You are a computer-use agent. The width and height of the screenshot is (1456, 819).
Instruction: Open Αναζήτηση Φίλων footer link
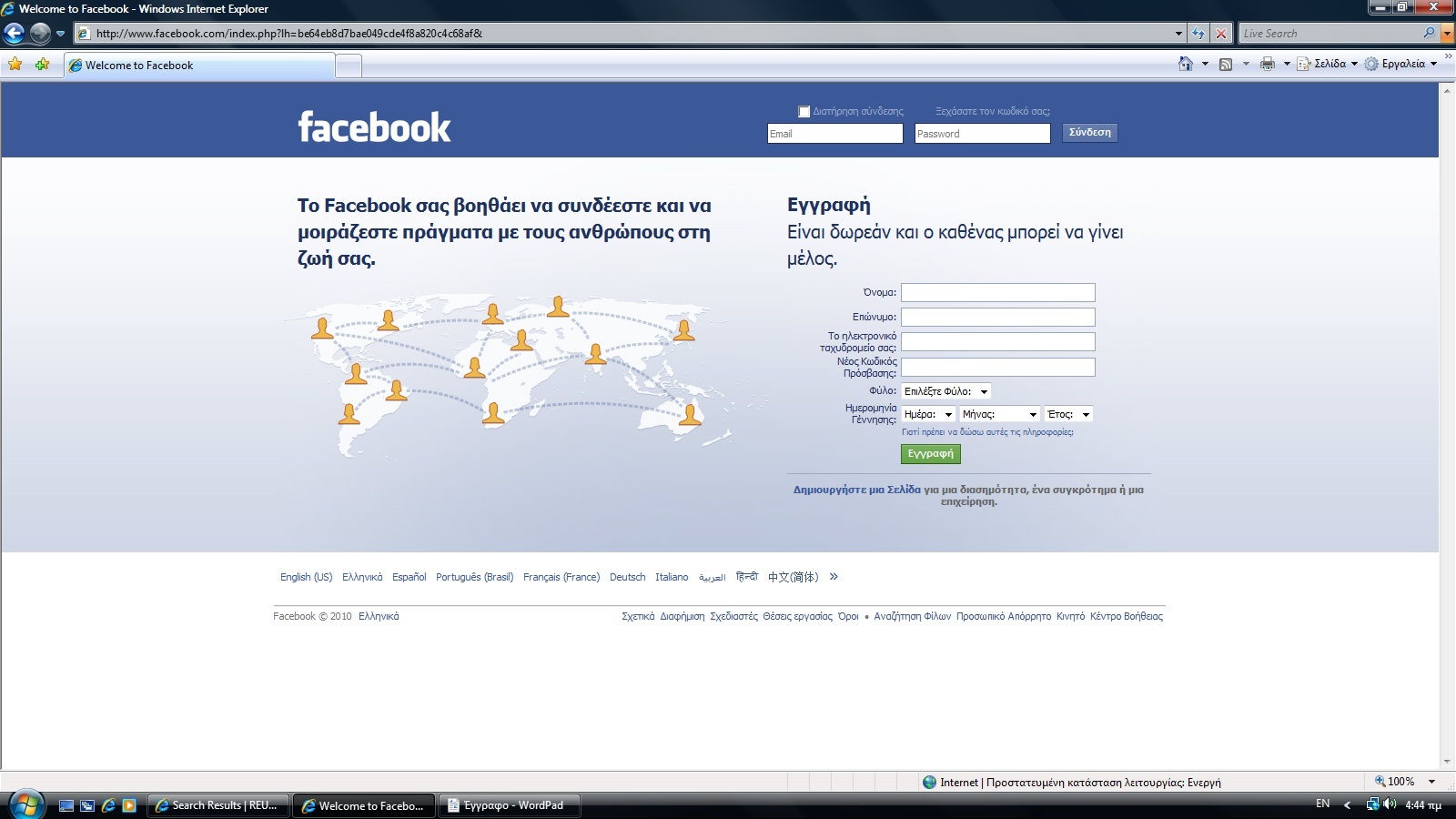[x=912, y=616]
